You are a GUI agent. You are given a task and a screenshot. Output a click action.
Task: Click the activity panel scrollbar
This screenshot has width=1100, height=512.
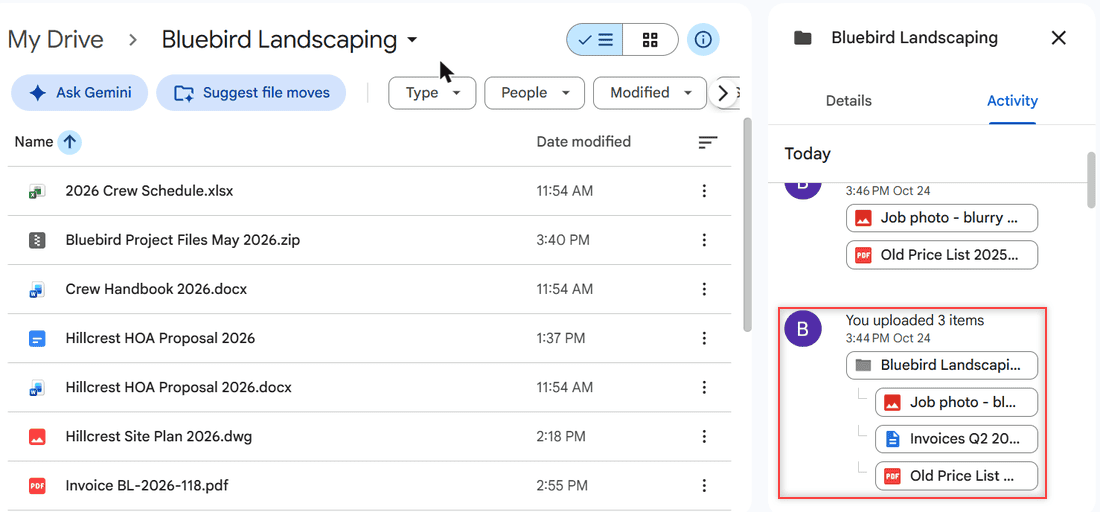pos(1091,180)
